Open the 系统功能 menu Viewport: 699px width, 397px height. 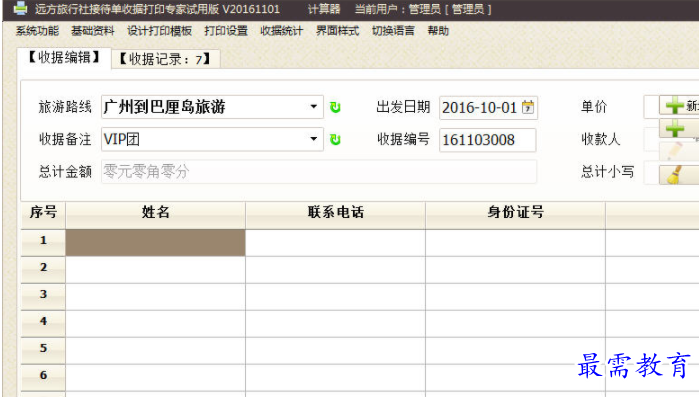click(x=37, y=31)
